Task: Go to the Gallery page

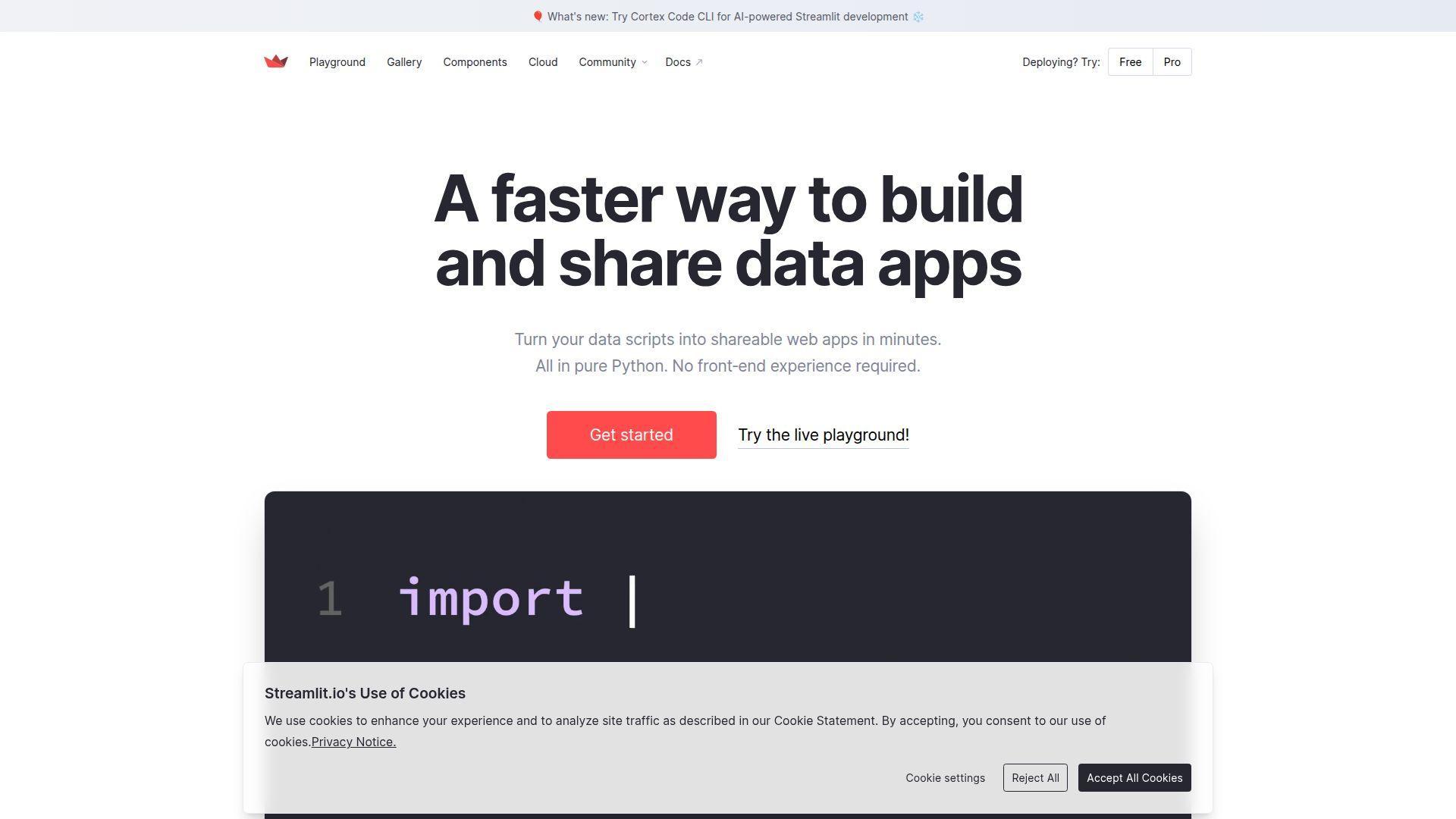Action: tap(404, 62)
